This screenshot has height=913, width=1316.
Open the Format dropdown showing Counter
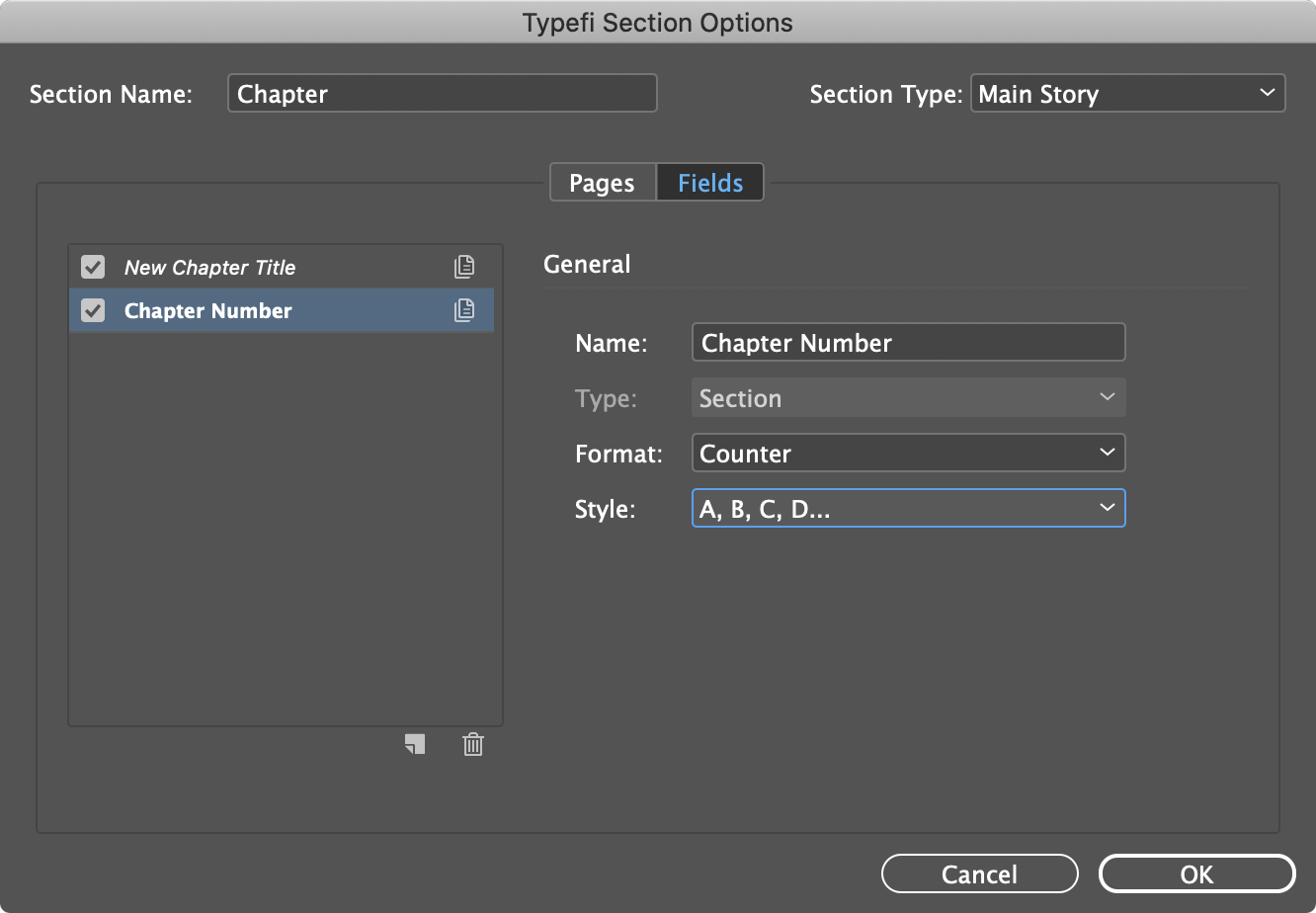click(908, 454)
